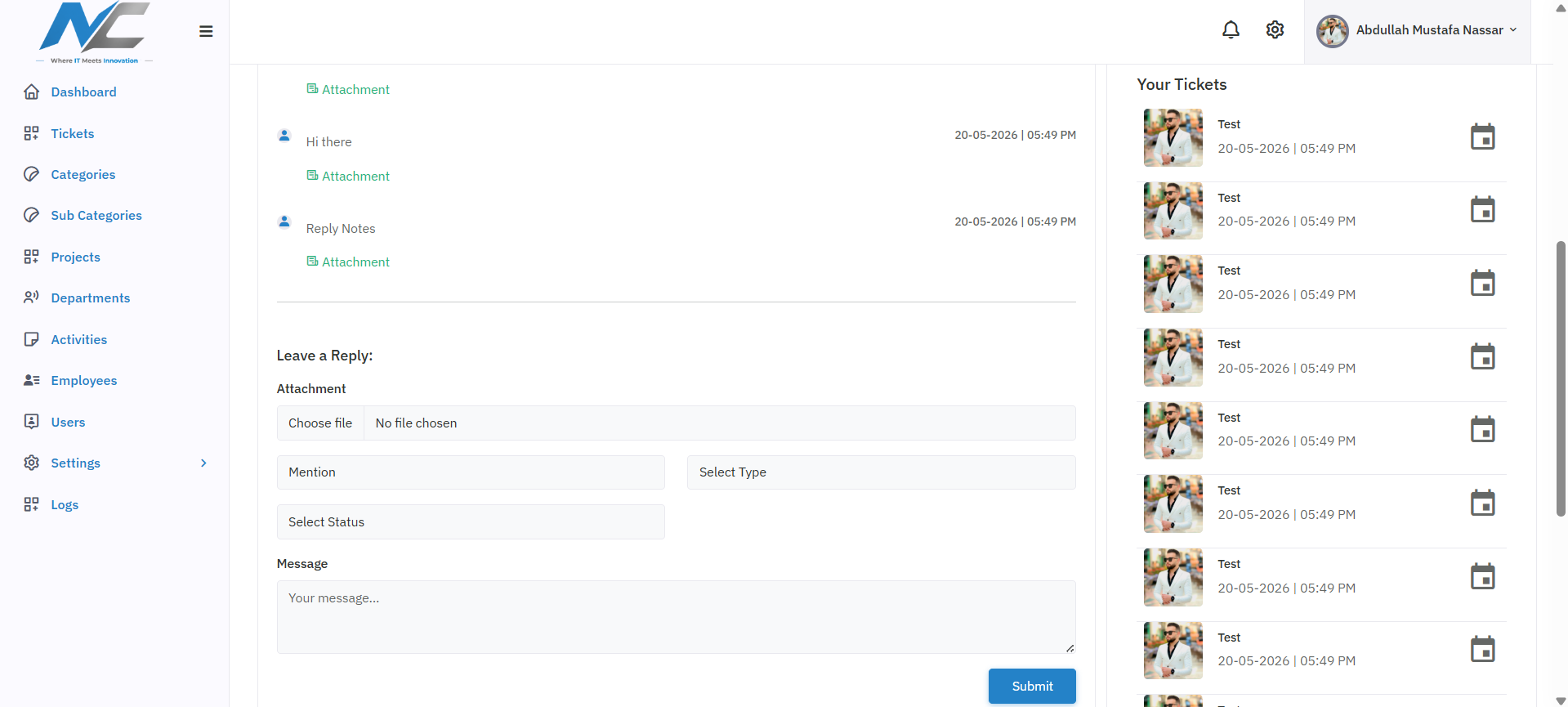The width and height of the screenshot is (1568, 707).
Task: Click the Choose file button
Action: pyautogui.click(x=320, y=423)
